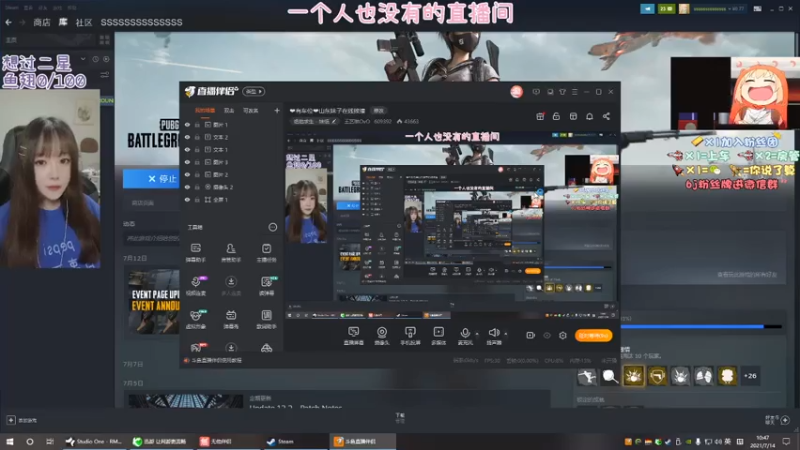Open the 弹幕助手 tool in toolbox
The image size is (800, 450).
[195, 252]
